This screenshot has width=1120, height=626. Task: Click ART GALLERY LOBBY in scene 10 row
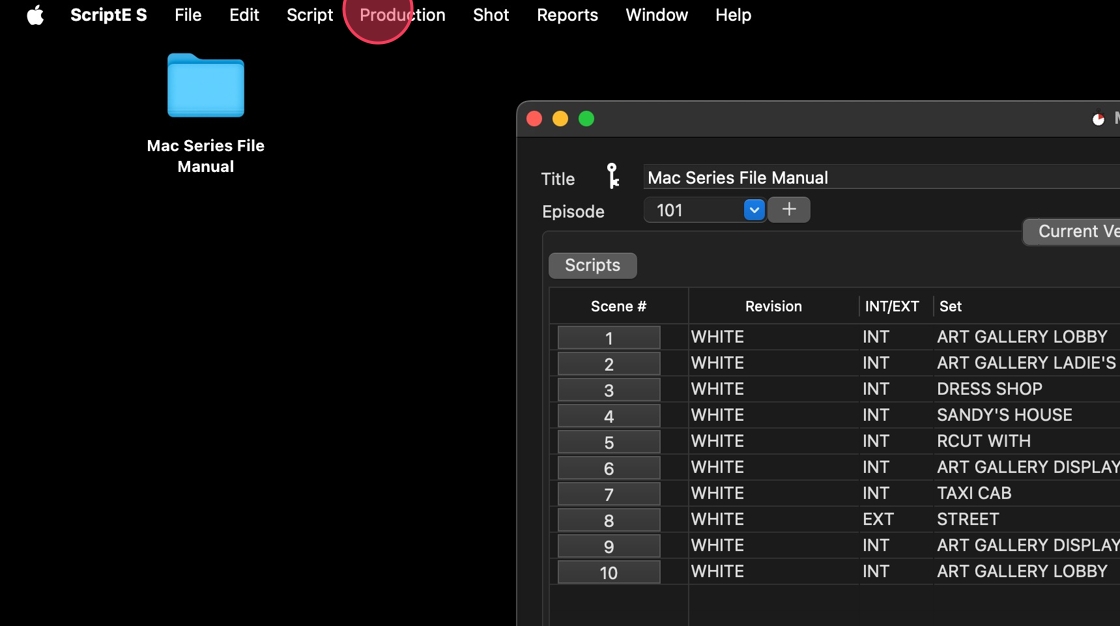pos(1022,571)
